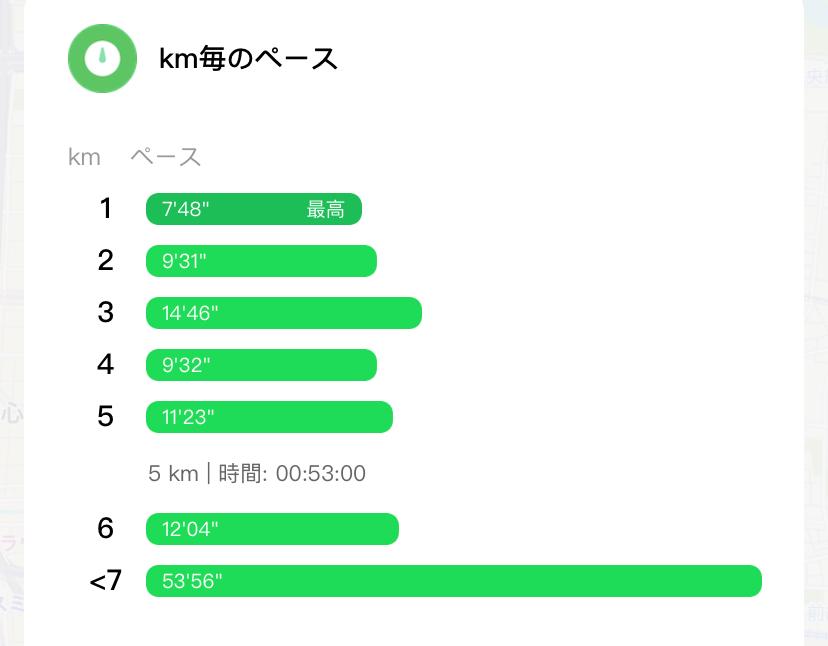Select the 53'56" pace bar
The width and height of the screenshot is (828, 646).
(x=453, y=581)
